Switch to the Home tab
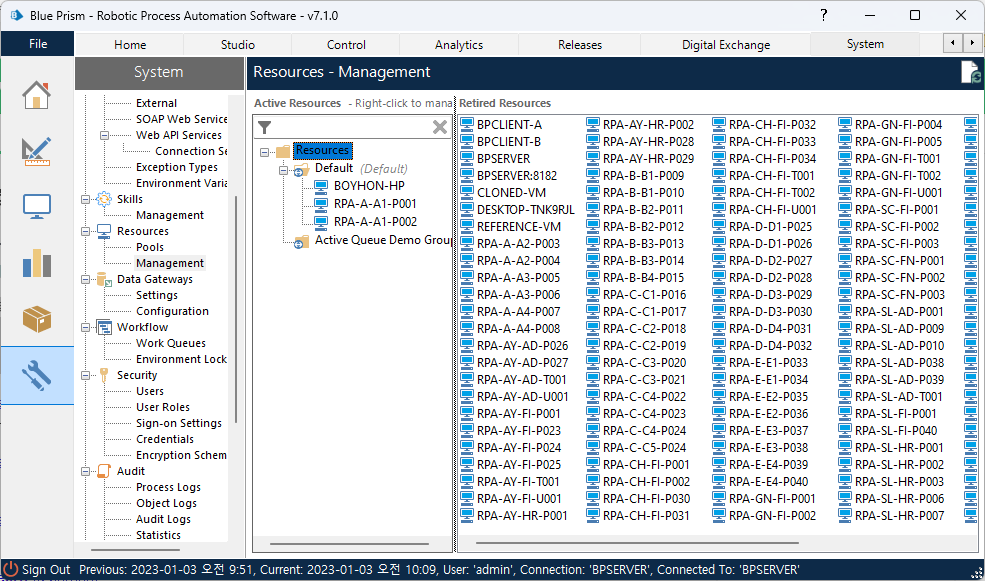The width and height of the screenshot is (985, 581). tap(130, 45)
